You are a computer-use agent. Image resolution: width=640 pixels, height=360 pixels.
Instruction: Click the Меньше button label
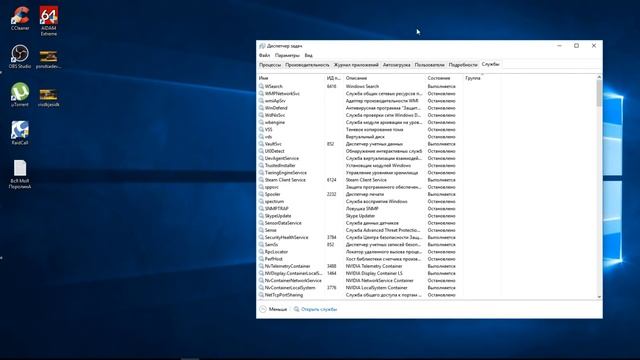(278, 309)
